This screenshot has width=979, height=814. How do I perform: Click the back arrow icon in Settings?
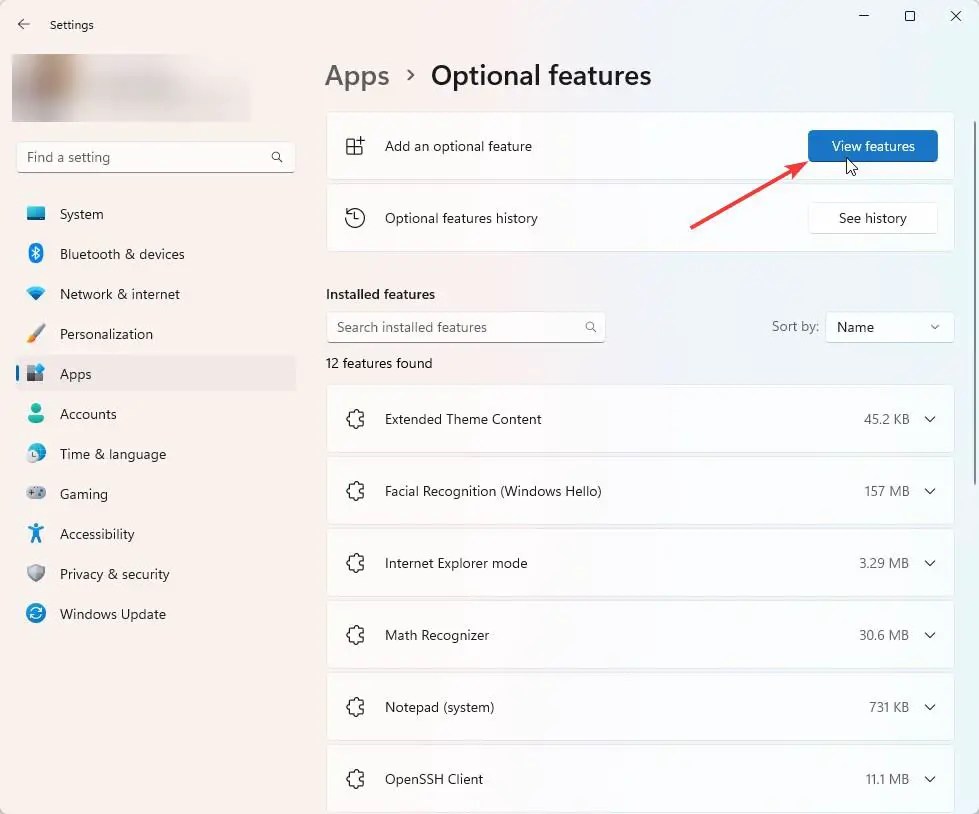tap(24, 24)
